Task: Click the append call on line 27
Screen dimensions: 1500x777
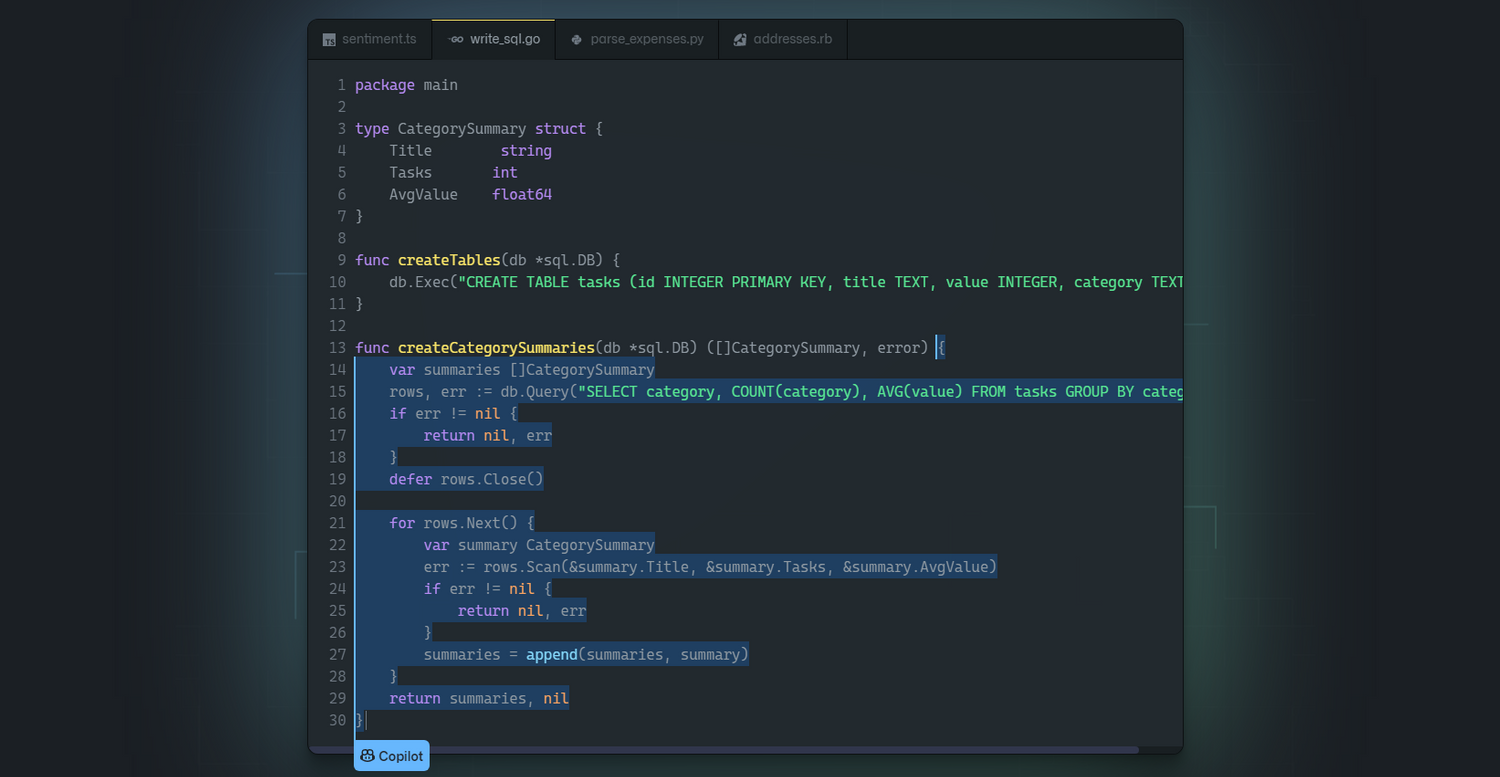Action: click(x=551, y=655)
